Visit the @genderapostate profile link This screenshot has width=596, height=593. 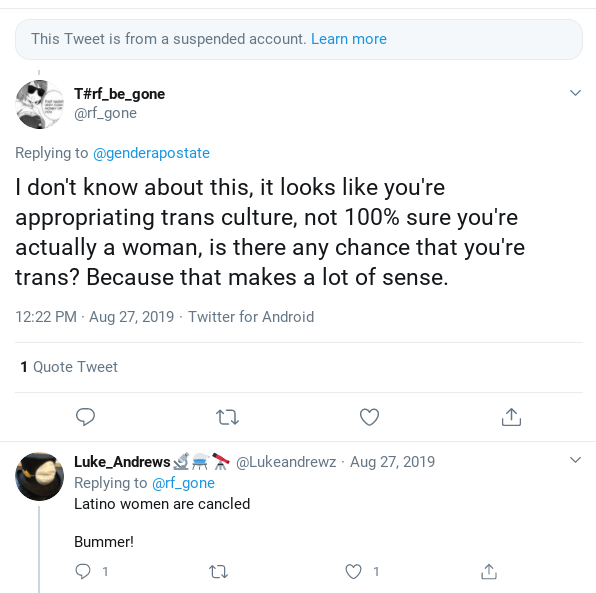point(151,153)
